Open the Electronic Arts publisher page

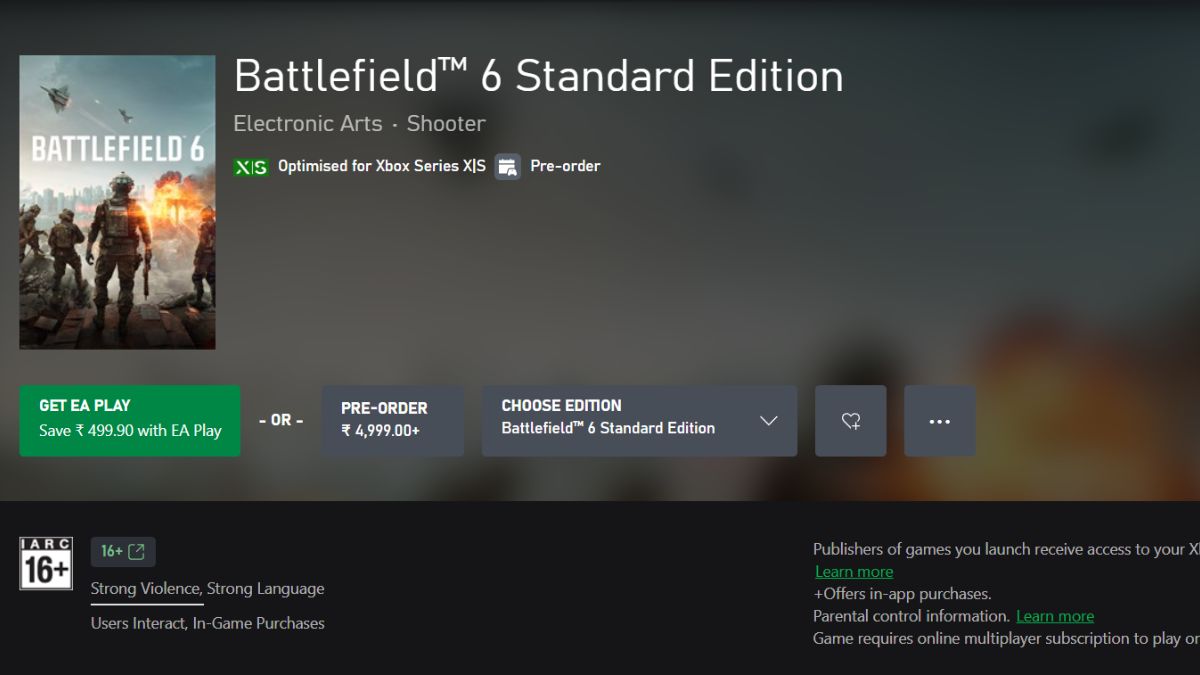pyautogui.click(x=307, y=124)
